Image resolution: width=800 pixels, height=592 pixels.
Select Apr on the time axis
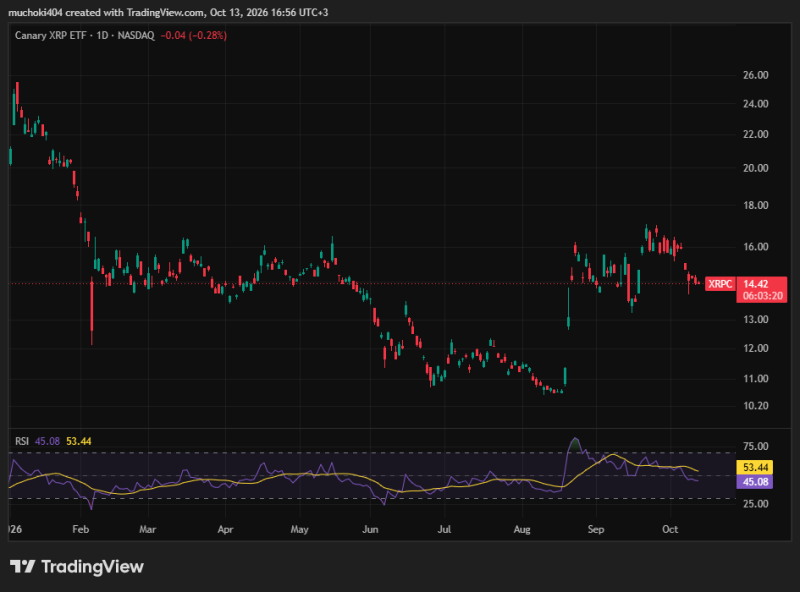pyautogui.click(x=226, y=529)
